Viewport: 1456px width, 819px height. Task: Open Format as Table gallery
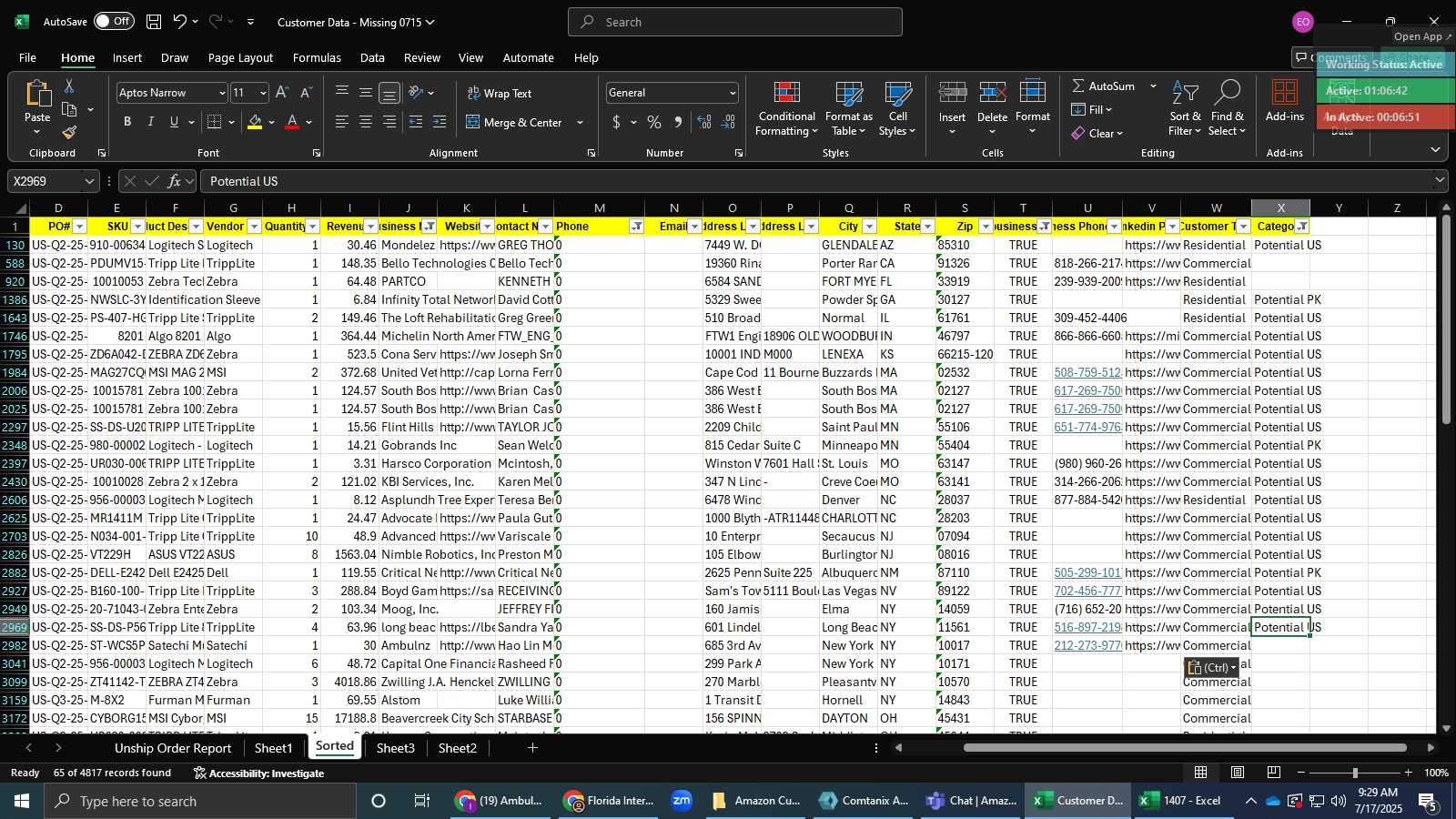pyautogui.click(x=848, y=109)
